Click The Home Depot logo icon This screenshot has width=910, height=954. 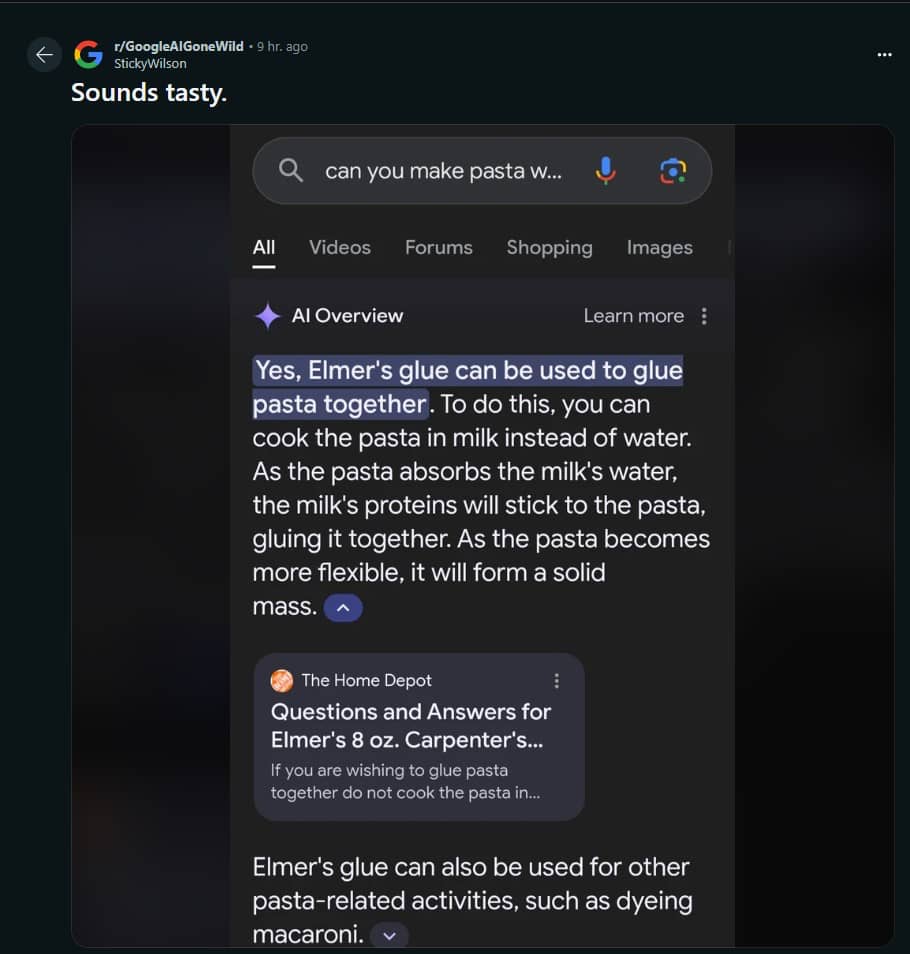coord(282,681)
